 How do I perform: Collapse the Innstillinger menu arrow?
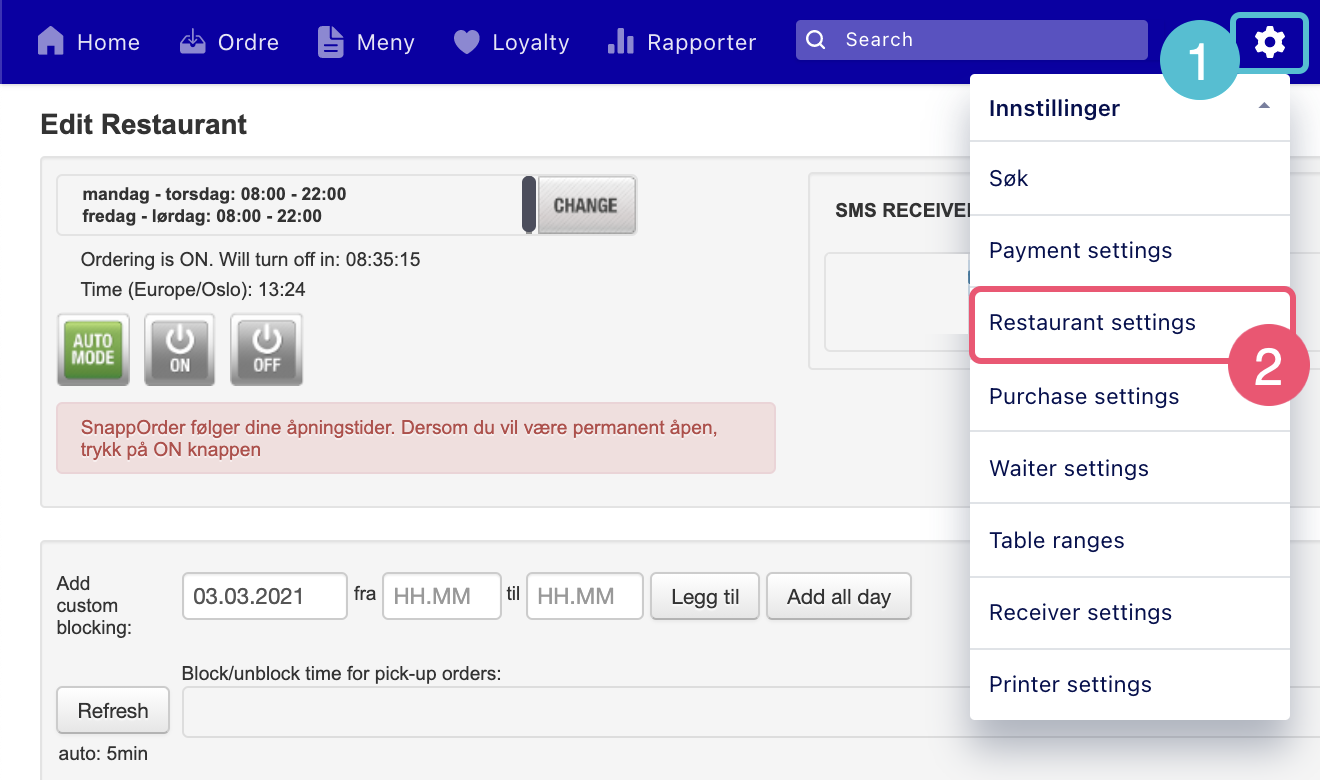[x=1264, y=107]
